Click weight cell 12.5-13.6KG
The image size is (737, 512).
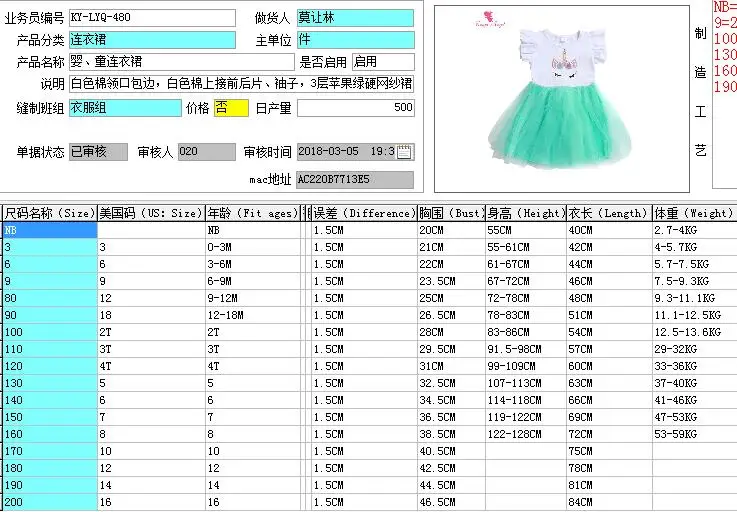(x=694, y=332)
